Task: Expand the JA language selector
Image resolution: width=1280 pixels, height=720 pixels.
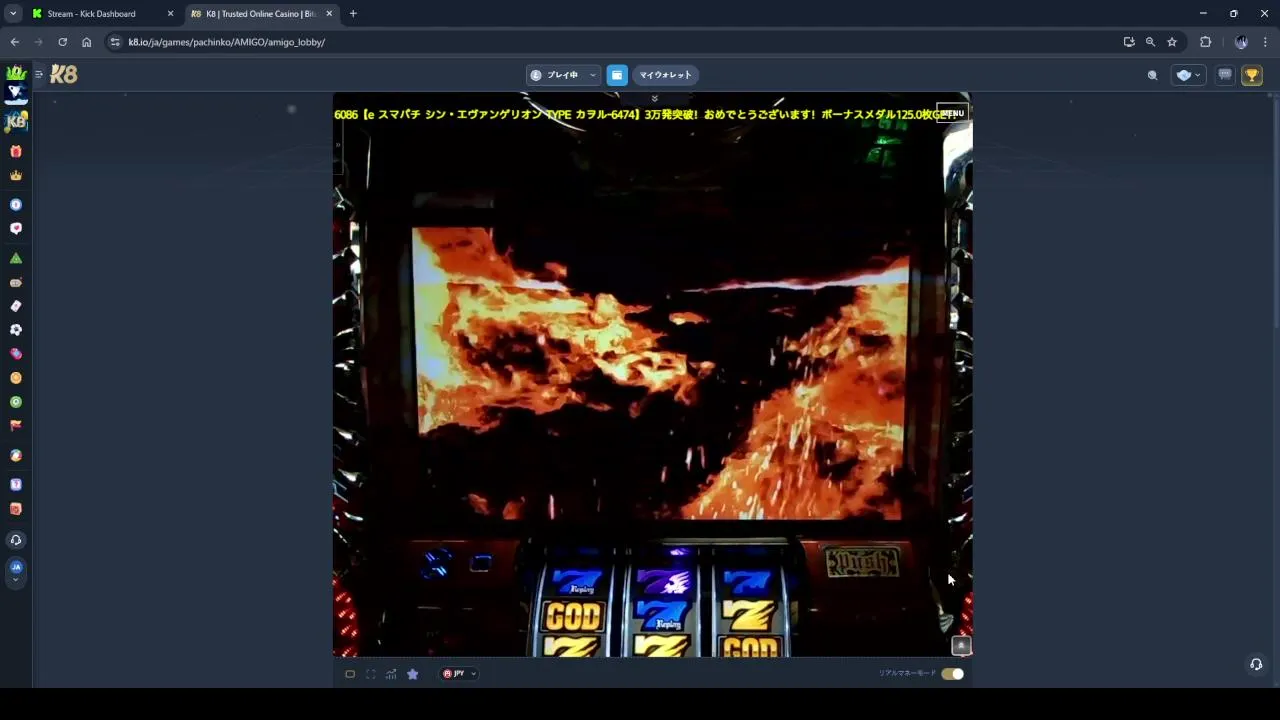Action: pos(15,571)
